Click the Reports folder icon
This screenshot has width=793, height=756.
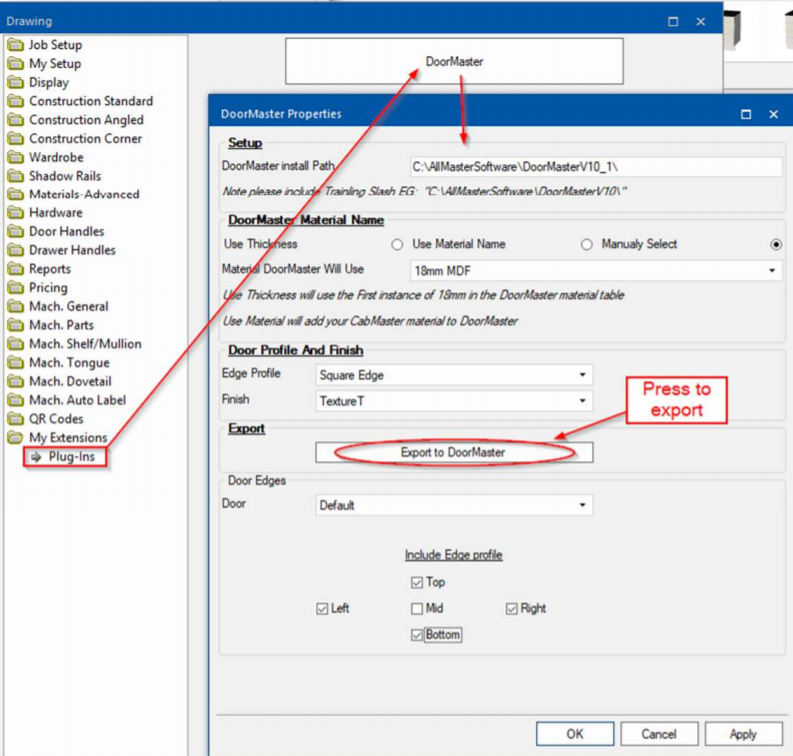coord(16,269)
